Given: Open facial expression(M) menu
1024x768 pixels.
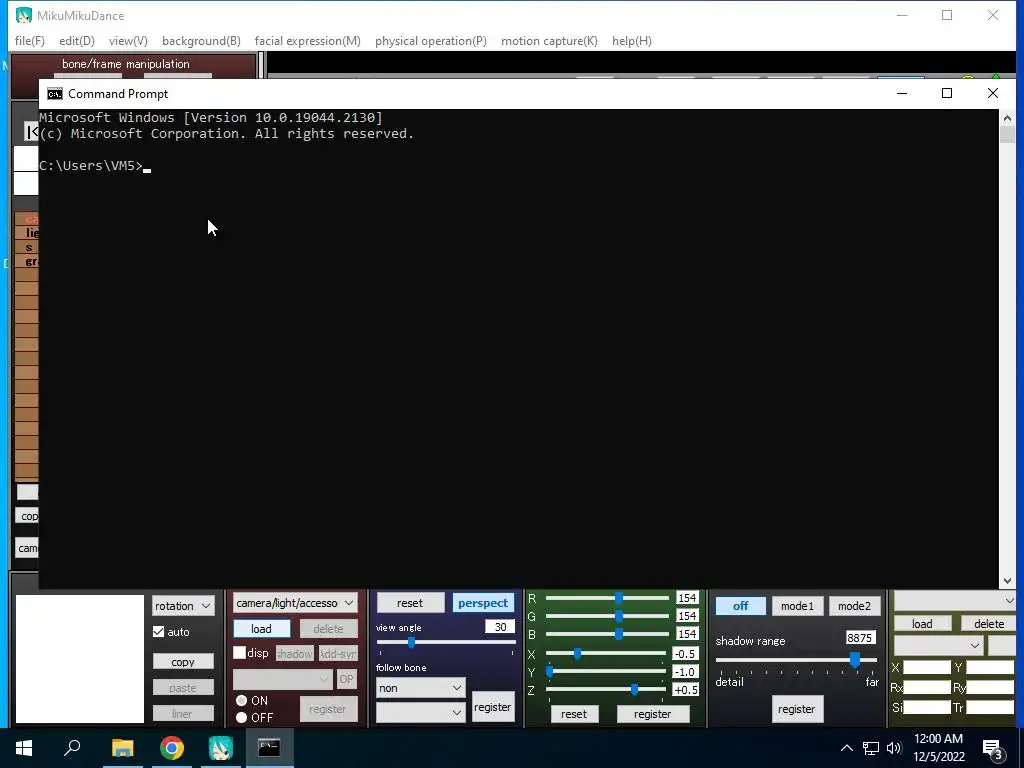Looking at the screenshot, I should pos(308,40).
